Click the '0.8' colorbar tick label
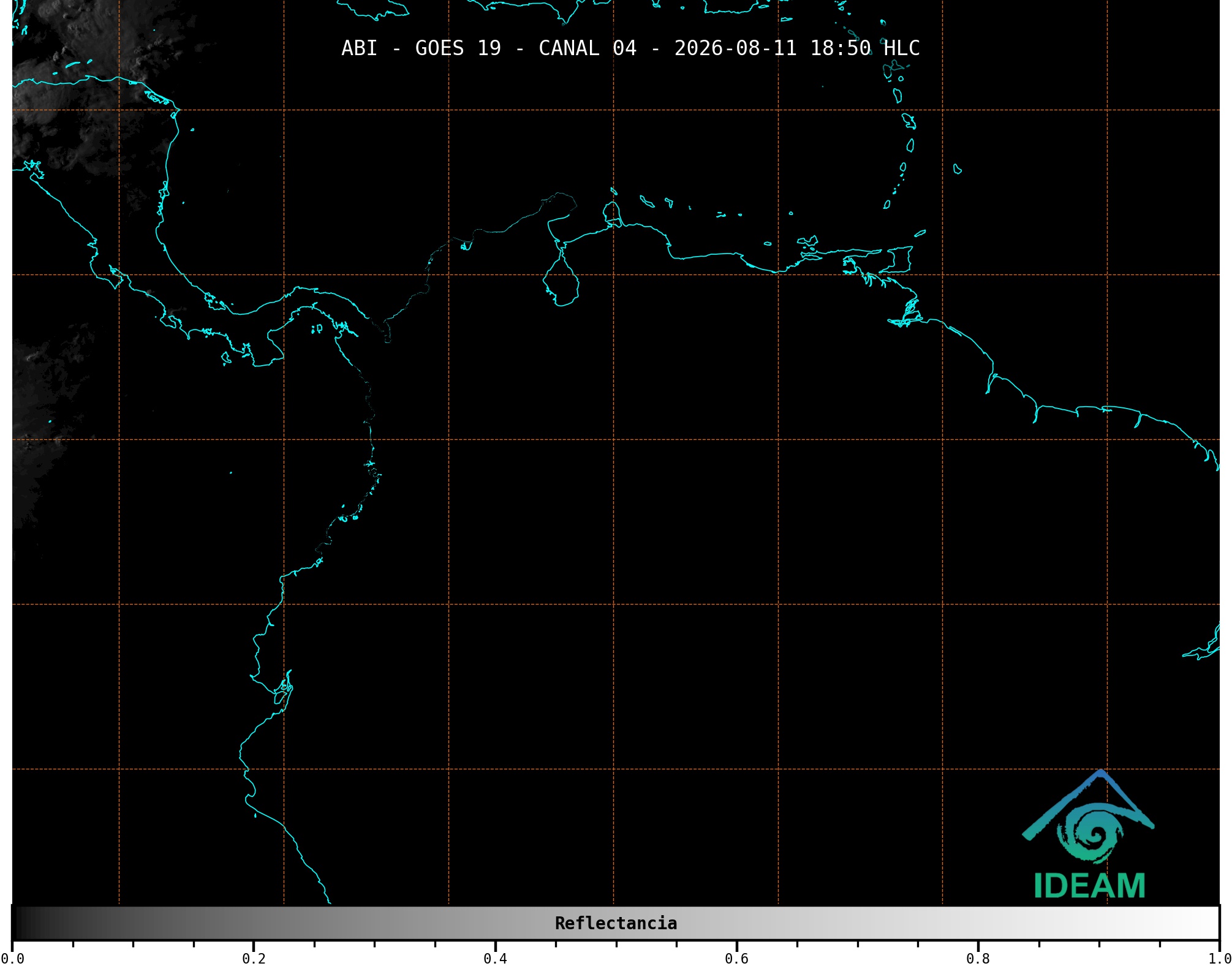 pyautogui.click(x=978, y=959)
